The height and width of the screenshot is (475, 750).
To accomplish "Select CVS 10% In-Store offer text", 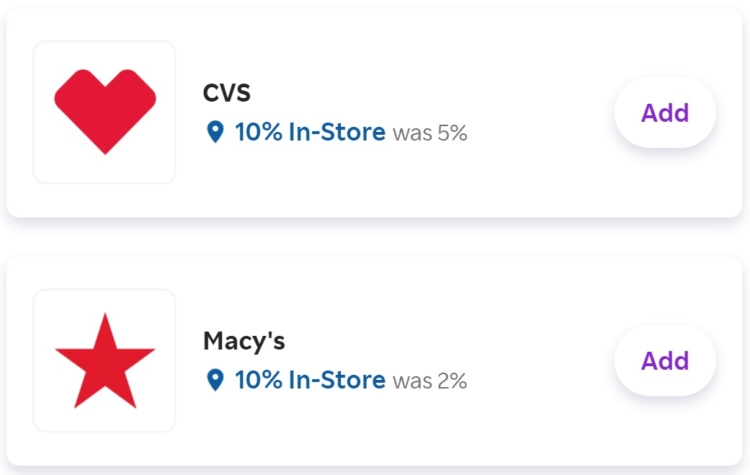I will (310, 132).
